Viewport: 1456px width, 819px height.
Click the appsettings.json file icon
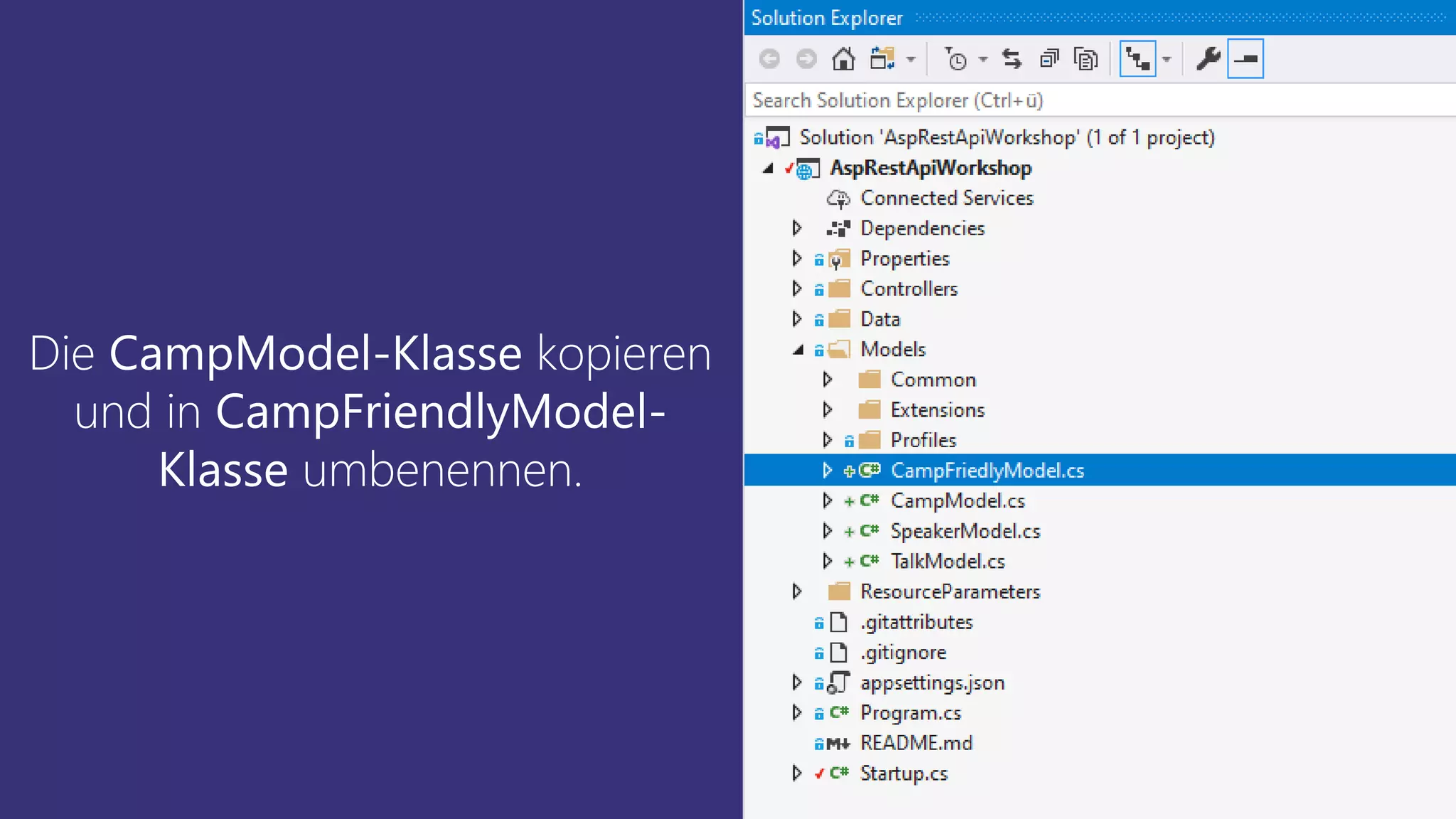pos(840,682)
